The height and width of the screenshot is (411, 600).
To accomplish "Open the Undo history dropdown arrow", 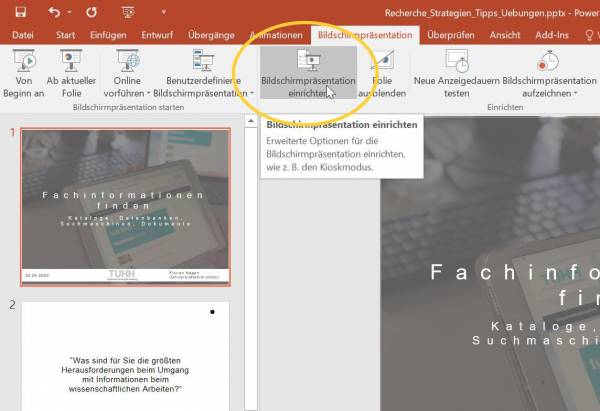I will (70, 12).
